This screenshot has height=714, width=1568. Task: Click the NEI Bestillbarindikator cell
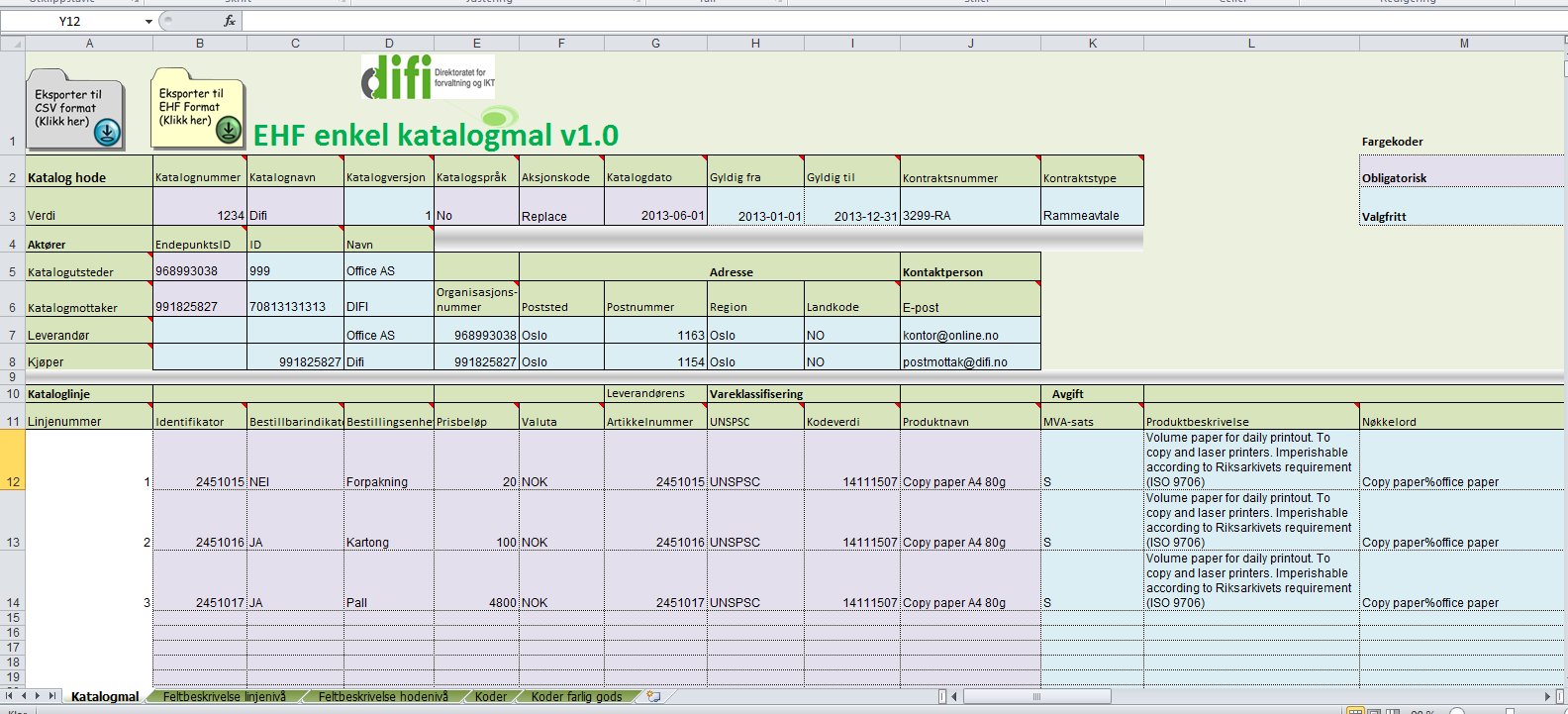(x=295, y=459)
